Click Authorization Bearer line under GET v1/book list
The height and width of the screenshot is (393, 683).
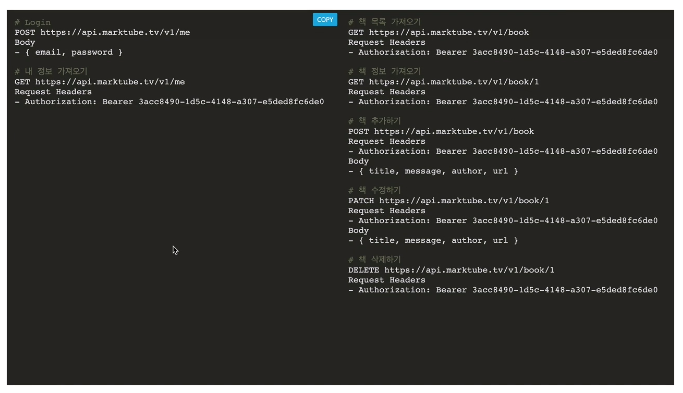point(503,52)
